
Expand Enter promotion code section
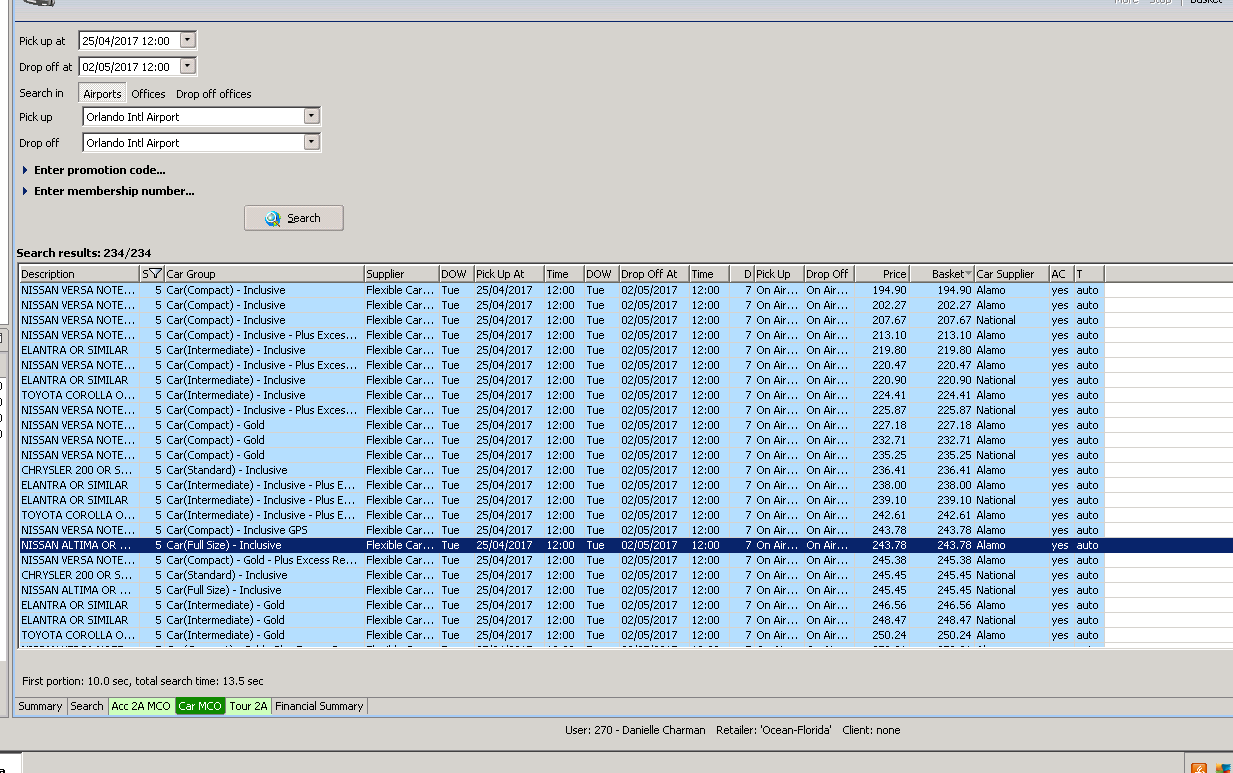[x=99, y=170]
